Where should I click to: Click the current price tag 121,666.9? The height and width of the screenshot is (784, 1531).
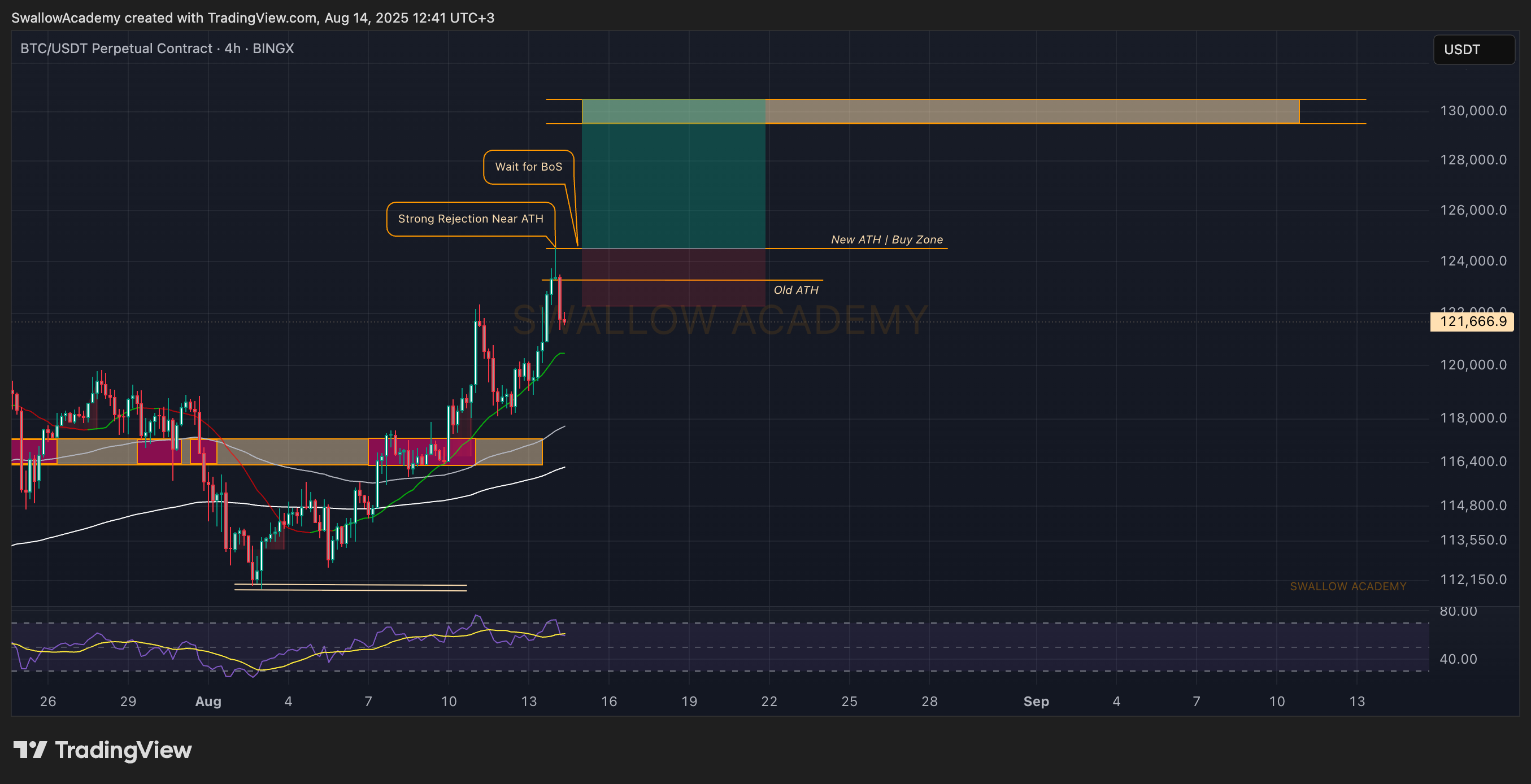tap(1472, 321)
